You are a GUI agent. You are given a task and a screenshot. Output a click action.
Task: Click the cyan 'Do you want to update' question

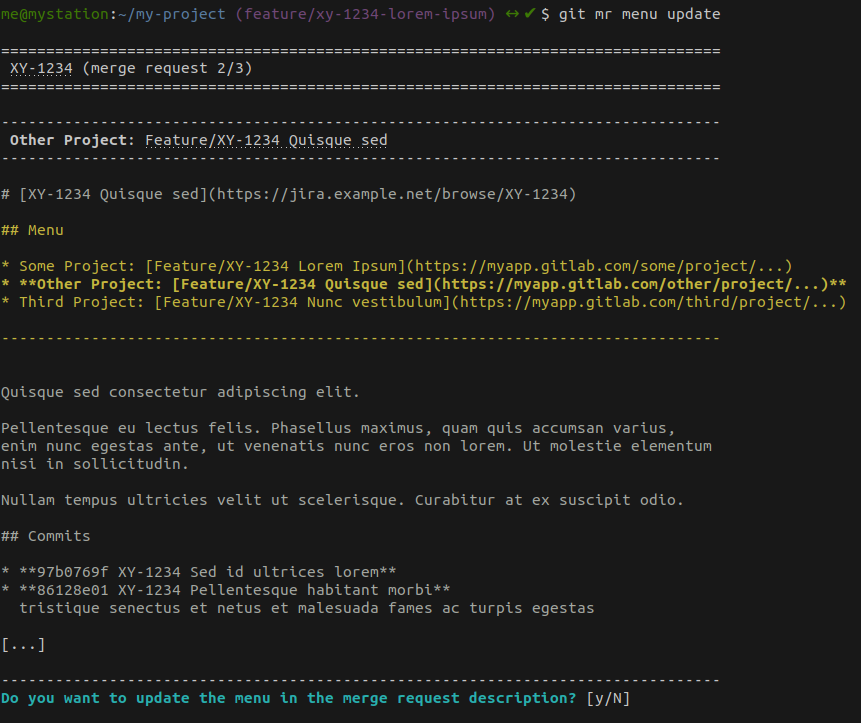click(288, 698)
